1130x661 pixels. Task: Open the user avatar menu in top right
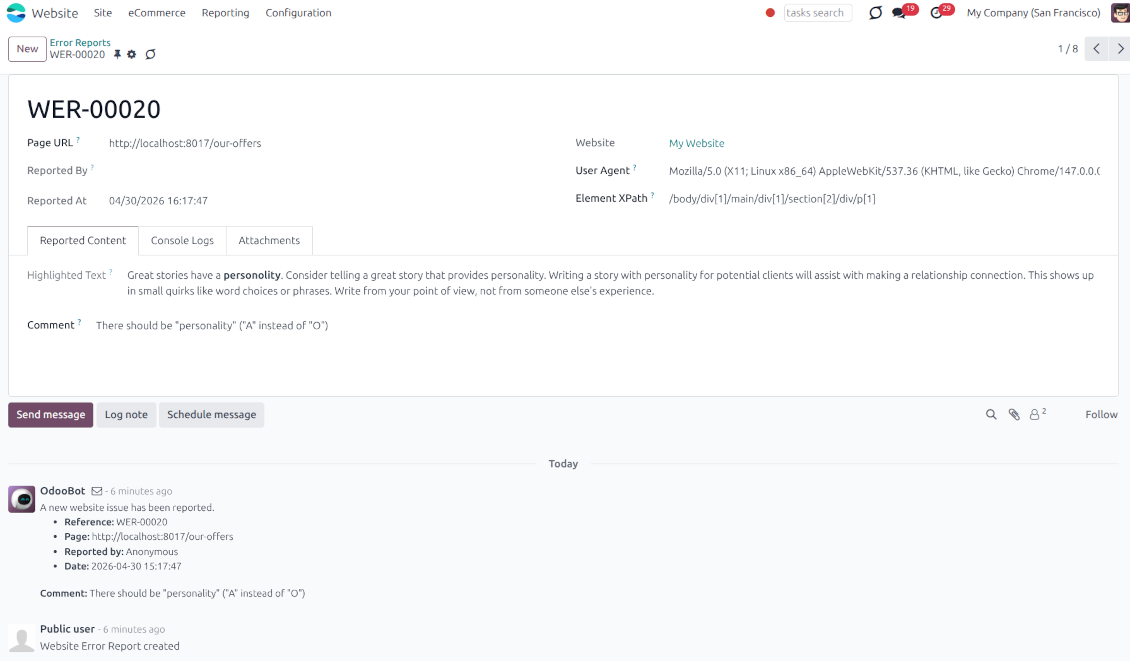click(1119, 12)
